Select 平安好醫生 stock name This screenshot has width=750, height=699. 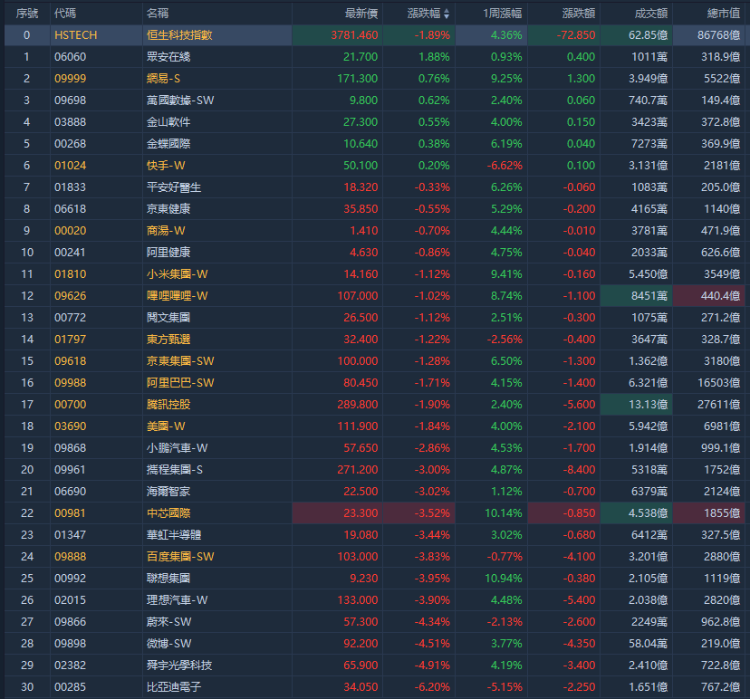tap(174, 187)
